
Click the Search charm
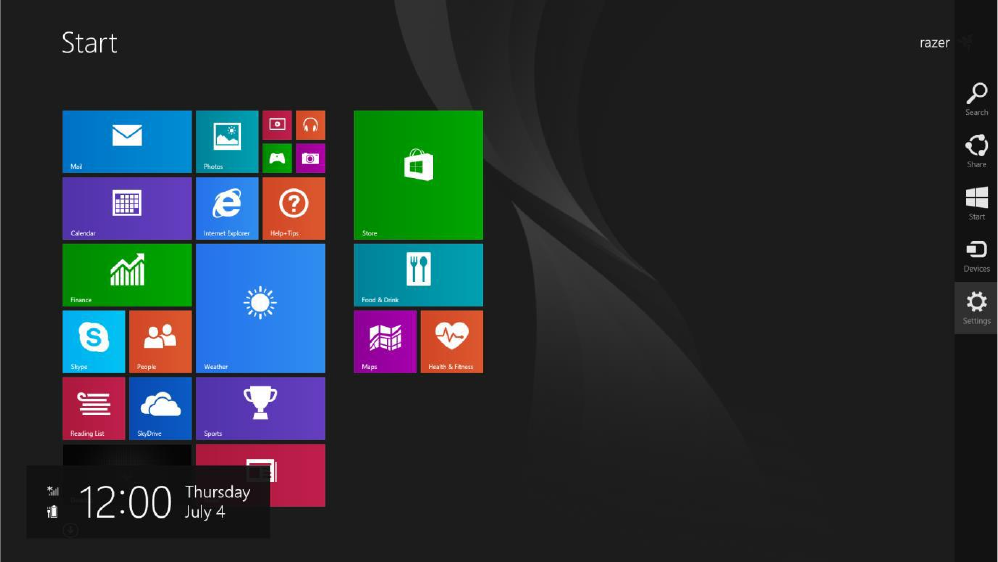click(x=976, y=99)
